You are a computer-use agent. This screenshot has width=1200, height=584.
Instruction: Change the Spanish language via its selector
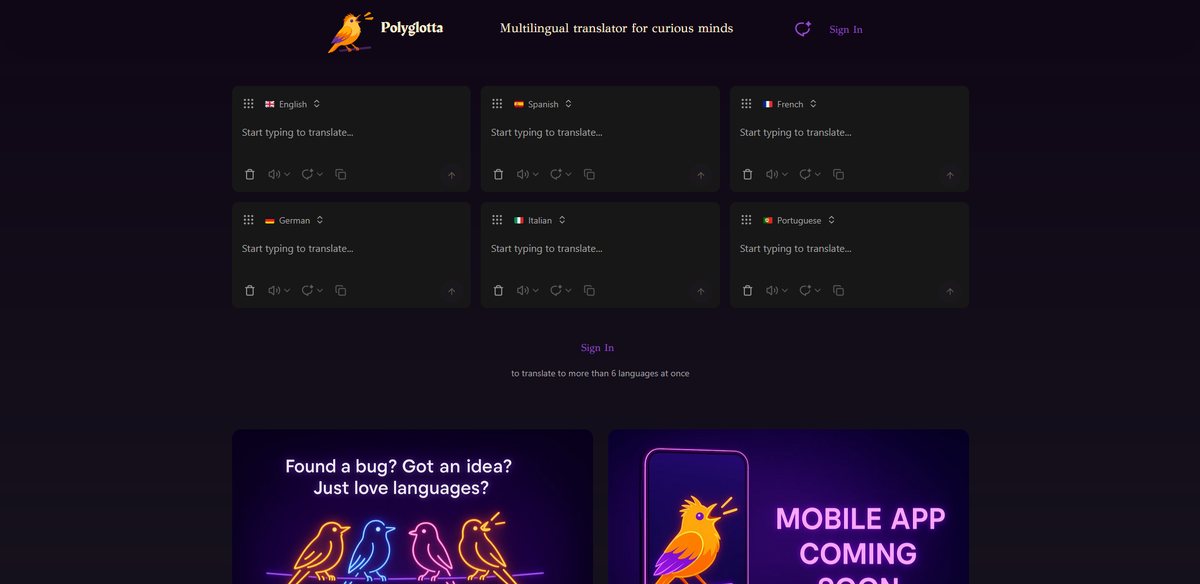[x=543, y=104]
